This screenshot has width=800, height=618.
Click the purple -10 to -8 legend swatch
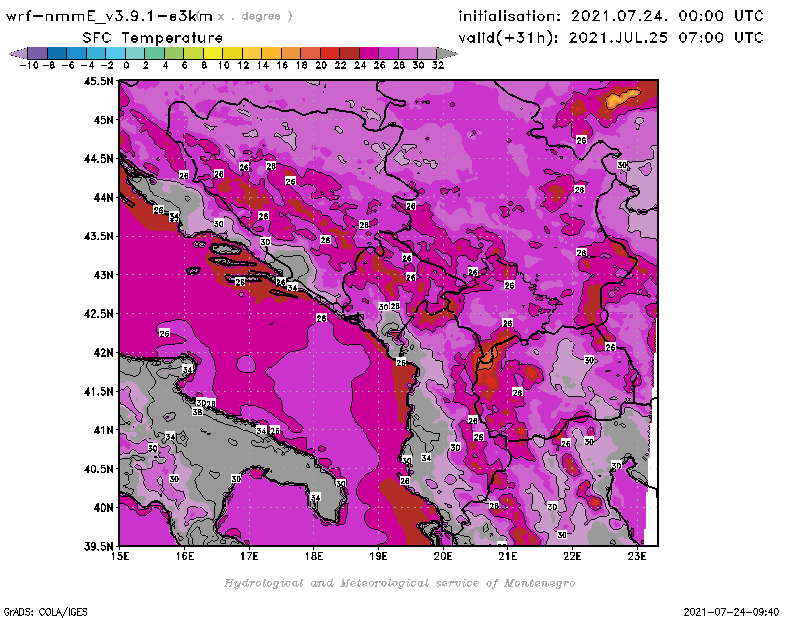(38, 54)
